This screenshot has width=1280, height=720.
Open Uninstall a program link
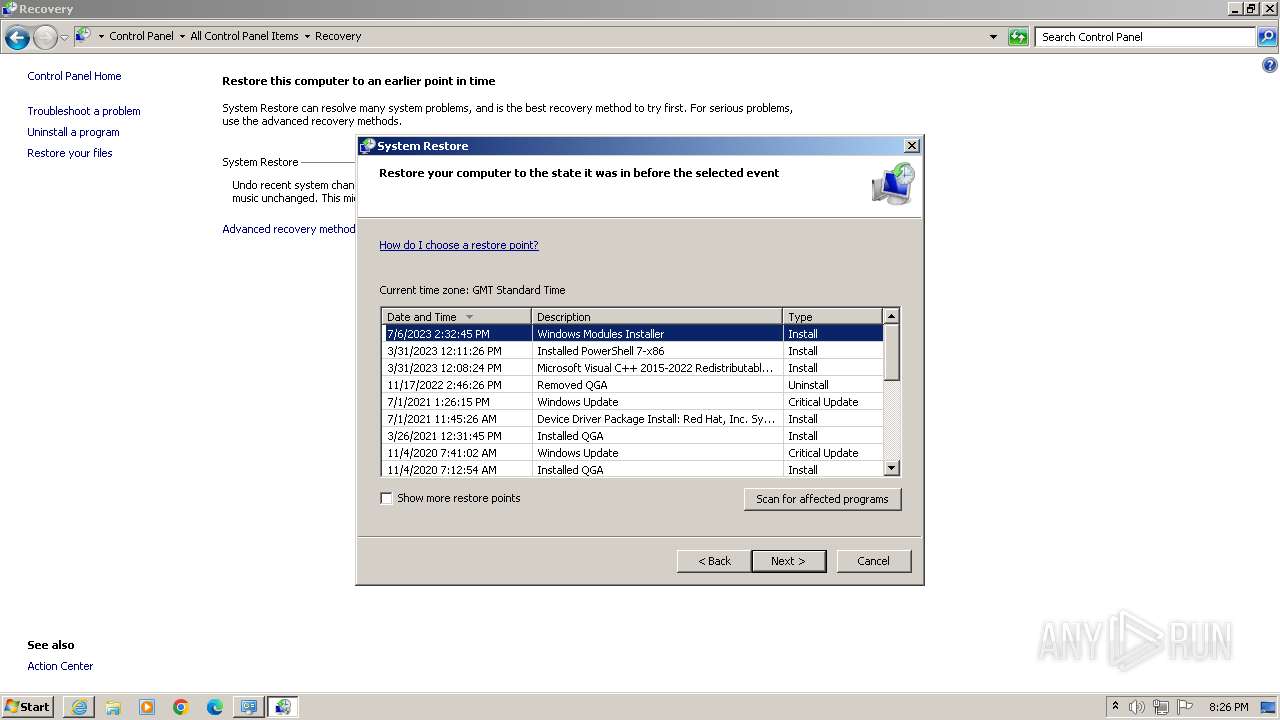(x=73, y=132)
